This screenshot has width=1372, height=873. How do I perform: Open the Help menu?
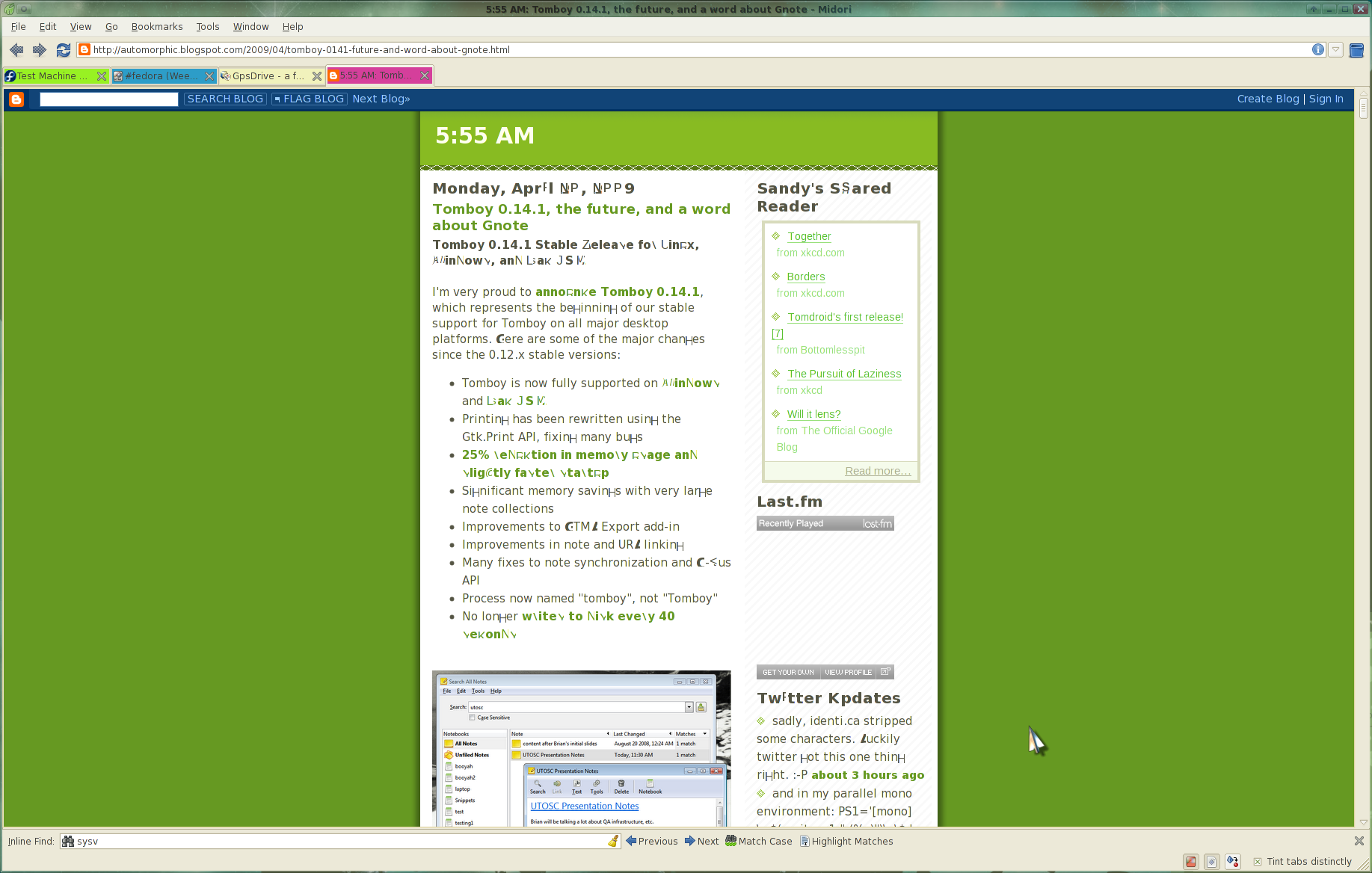point(292,26)
